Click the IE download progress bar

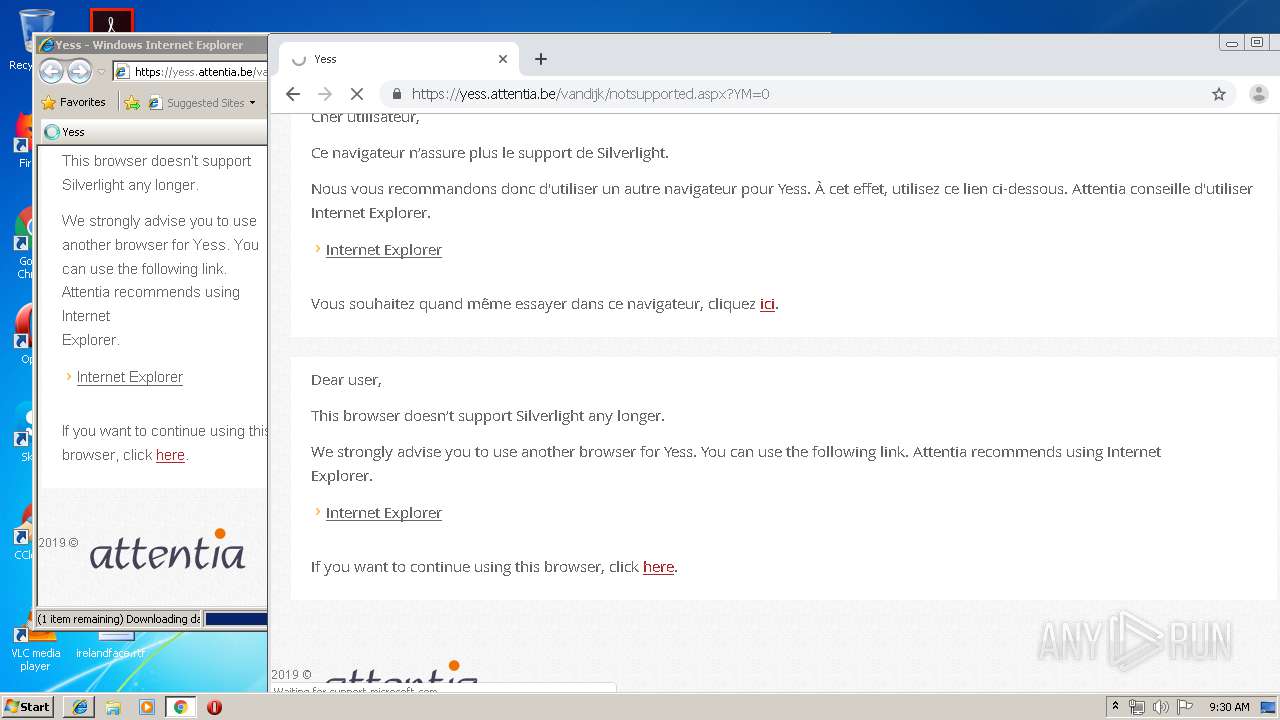coord(236,619)
